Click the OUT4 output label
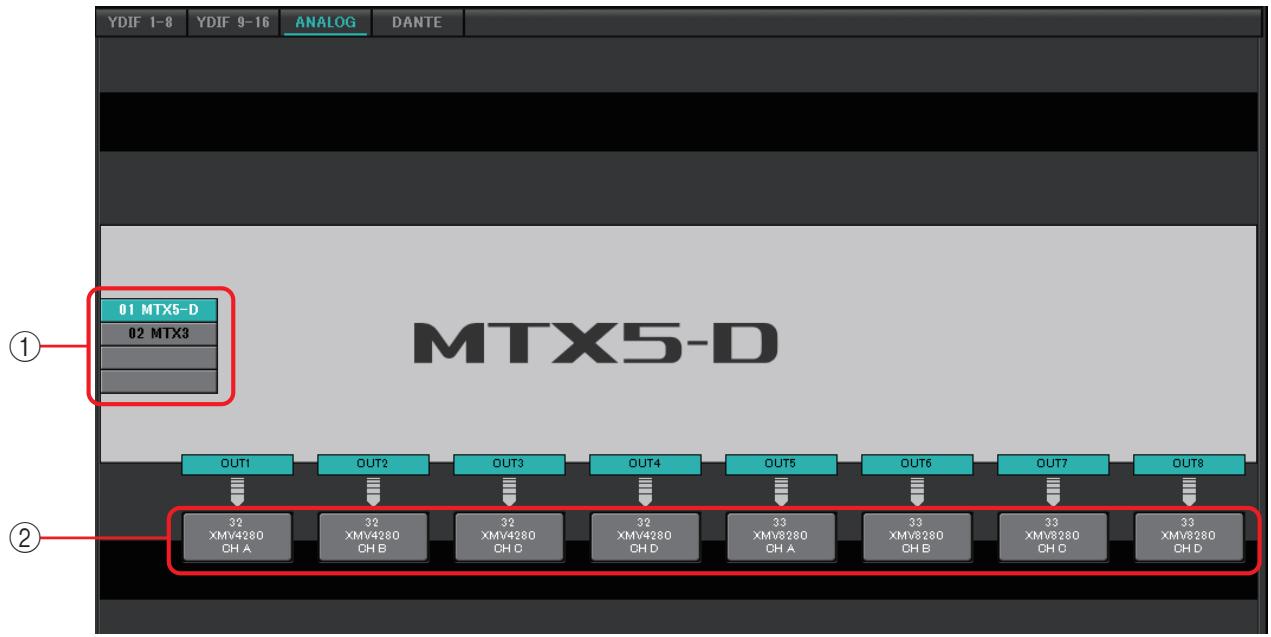This screenshot has width=1271, height=637. coord(645,464)
